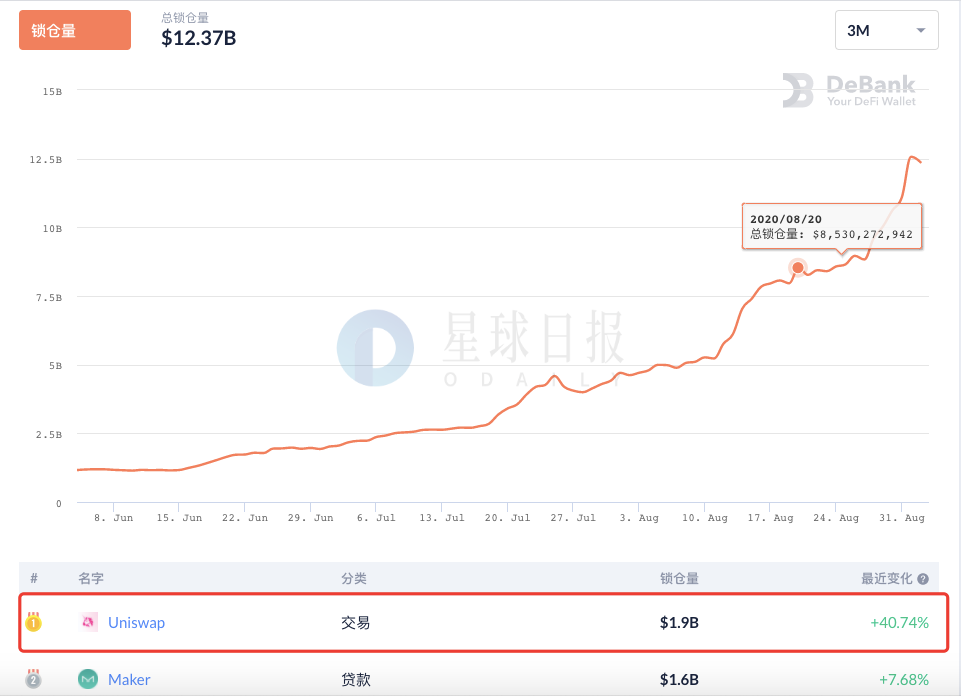961x696 pixels.
Task: Click the $8,530,272,942 tooltip value
Action: (x=862, y=234)
